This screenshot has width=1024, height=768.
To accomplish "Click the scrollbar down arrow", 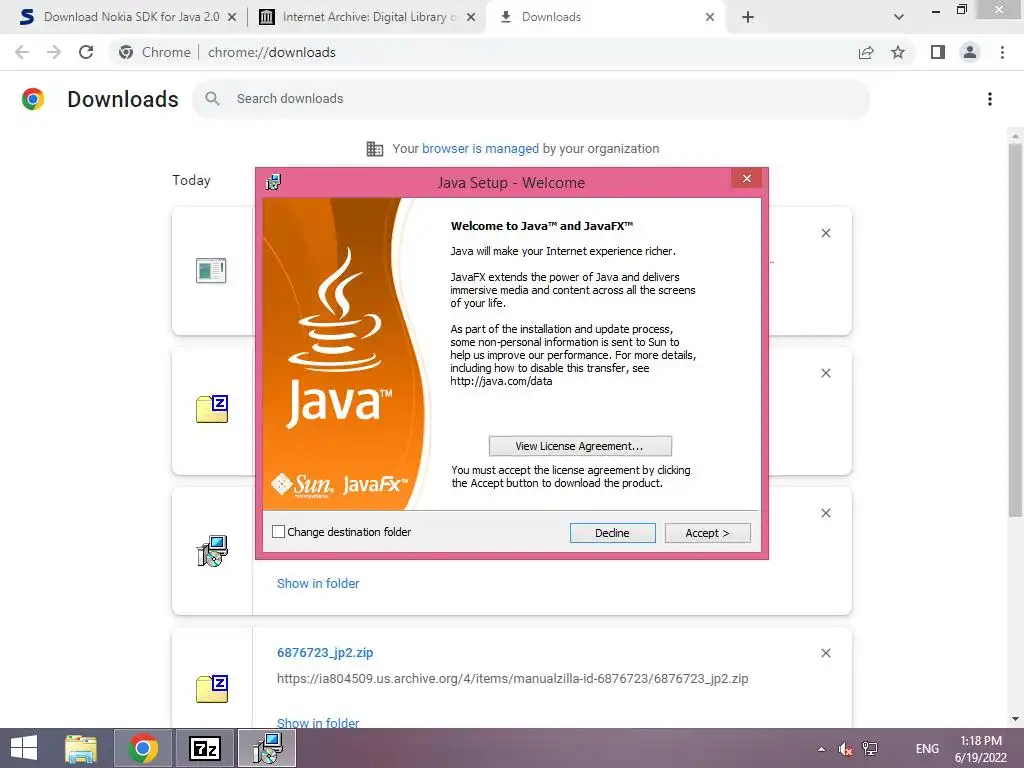I will click(x=1015, y=719).
